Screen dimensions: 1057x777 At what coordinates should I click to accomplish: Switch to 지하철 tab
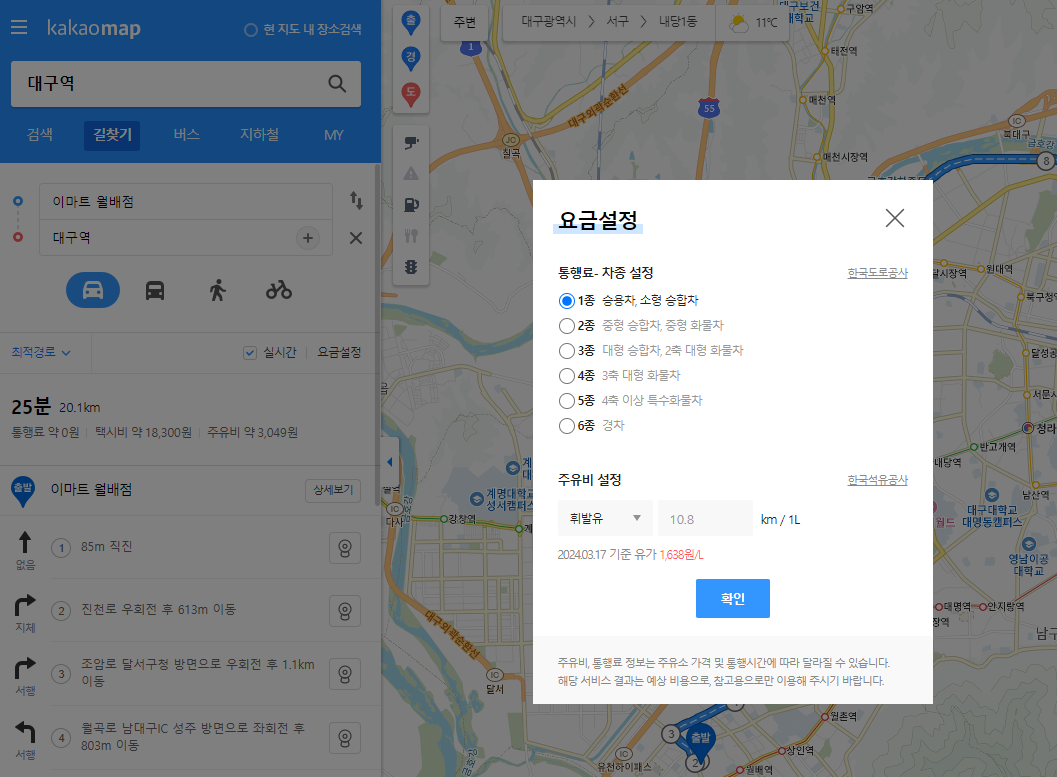tap(260, 135)
